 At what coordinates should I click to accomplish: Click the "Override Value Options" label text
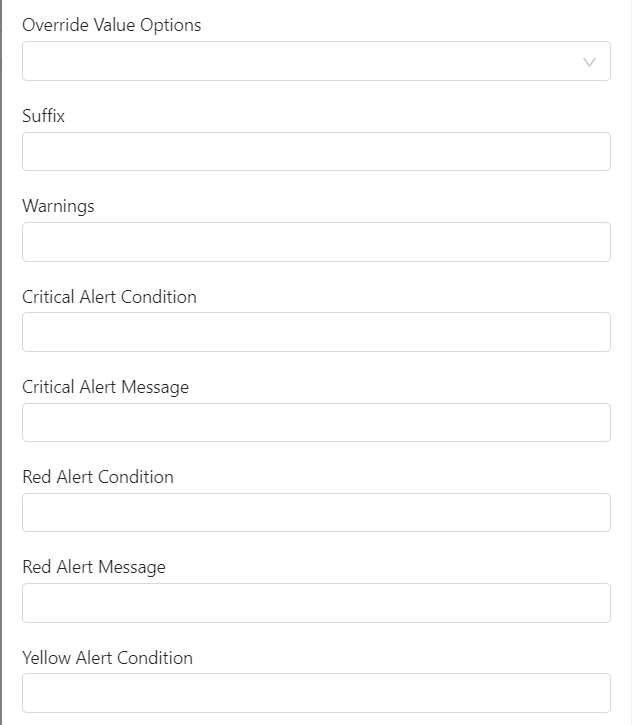111,25
